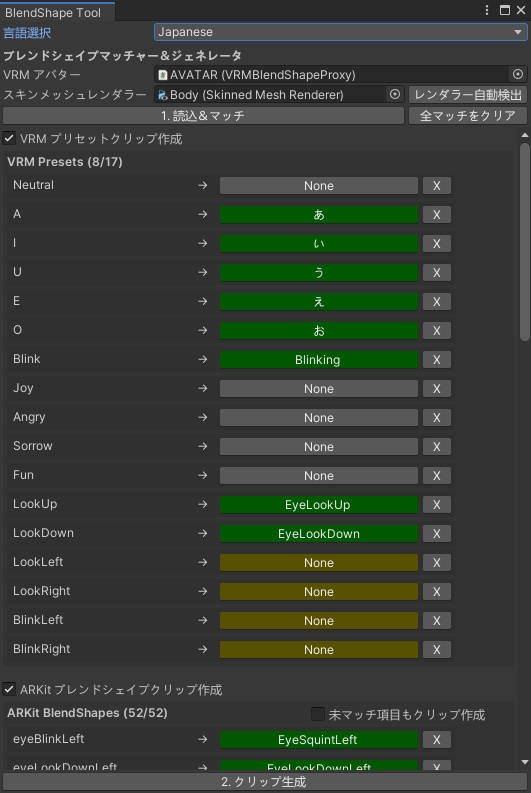The width and height of the screenshot is (531, 793).
Task: Clear the LookRight preset match with X
Action: point(436,592)
